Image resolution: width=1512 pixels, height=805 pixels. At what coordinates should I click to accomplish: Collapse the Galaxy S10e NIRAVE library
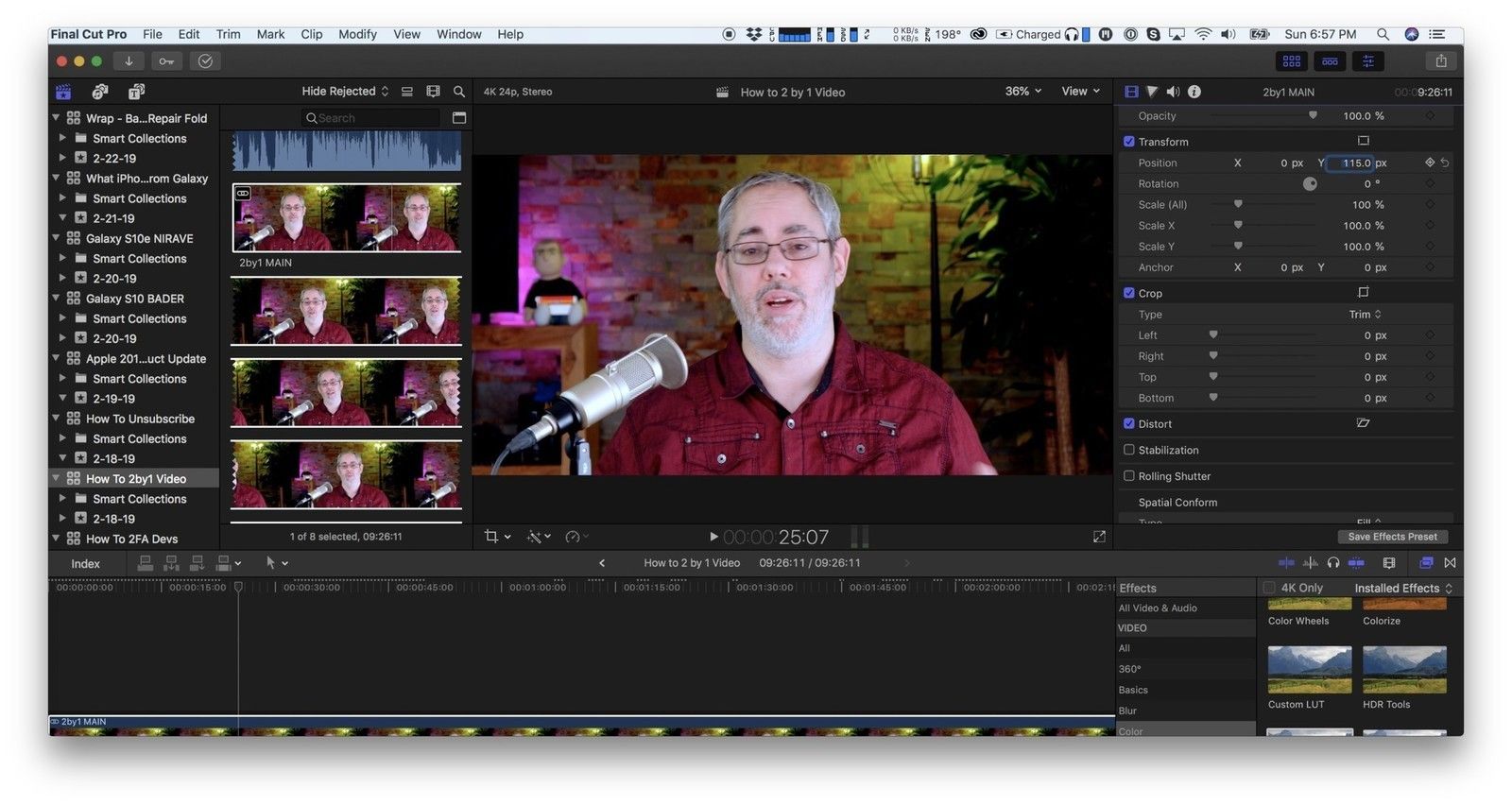pyautogui.click(x=57, y=238)
